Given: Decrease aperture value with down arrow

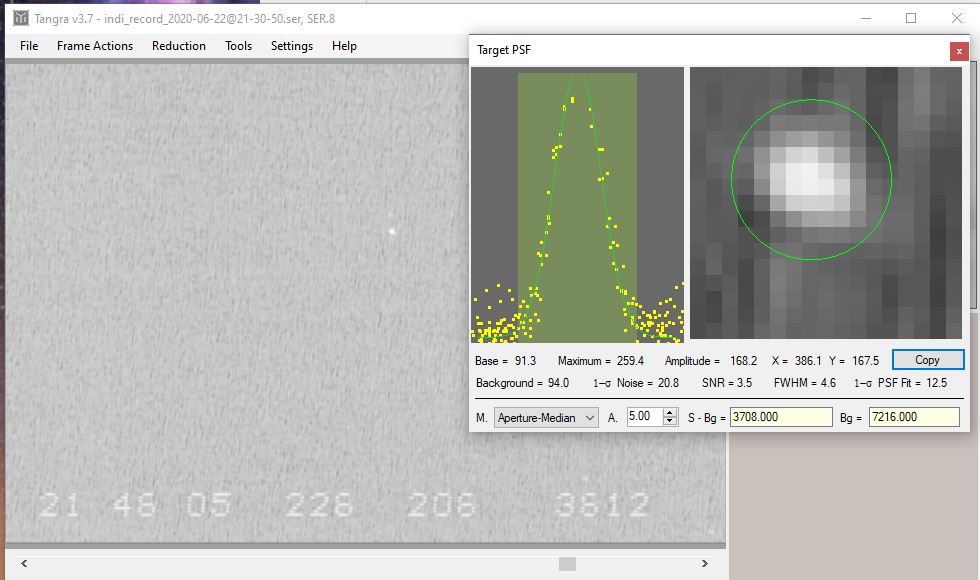Looking at the screenshot, I should [670, 422].
